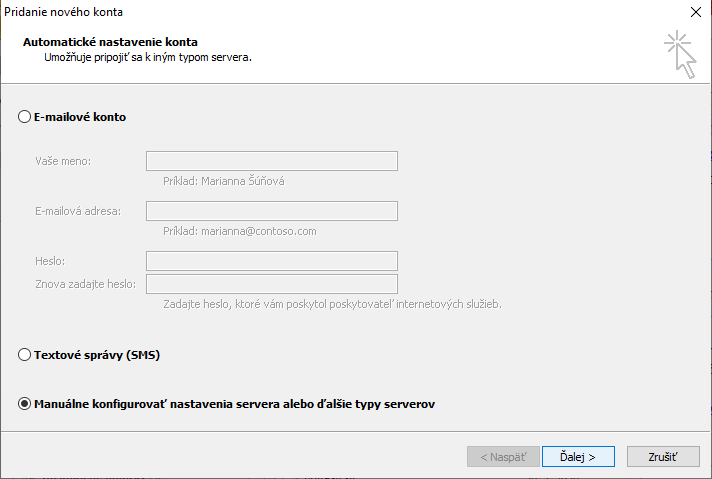Click the Heslo password field
This screenshot has height=479, width=712.
(x=272, y=261)
